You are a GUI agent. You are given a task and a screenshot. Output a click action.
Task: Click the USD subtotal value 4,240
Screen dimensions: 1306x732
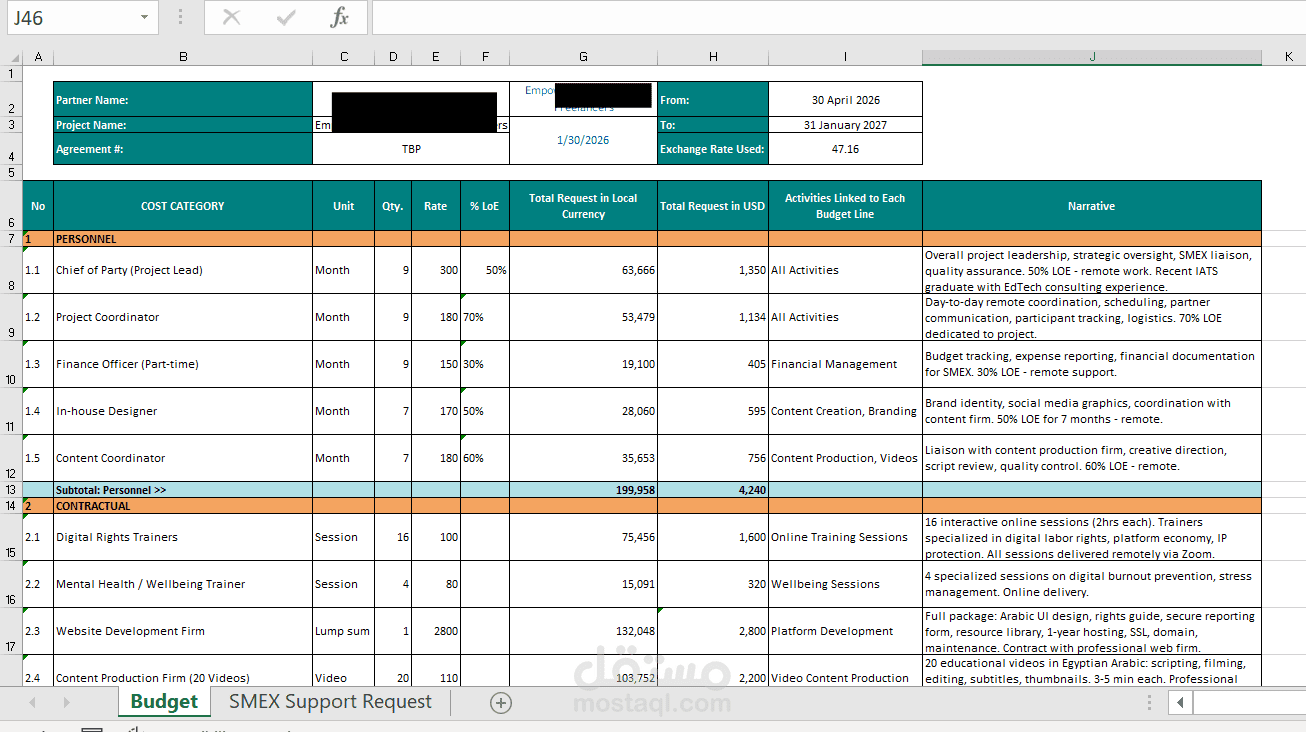[713, 490]
